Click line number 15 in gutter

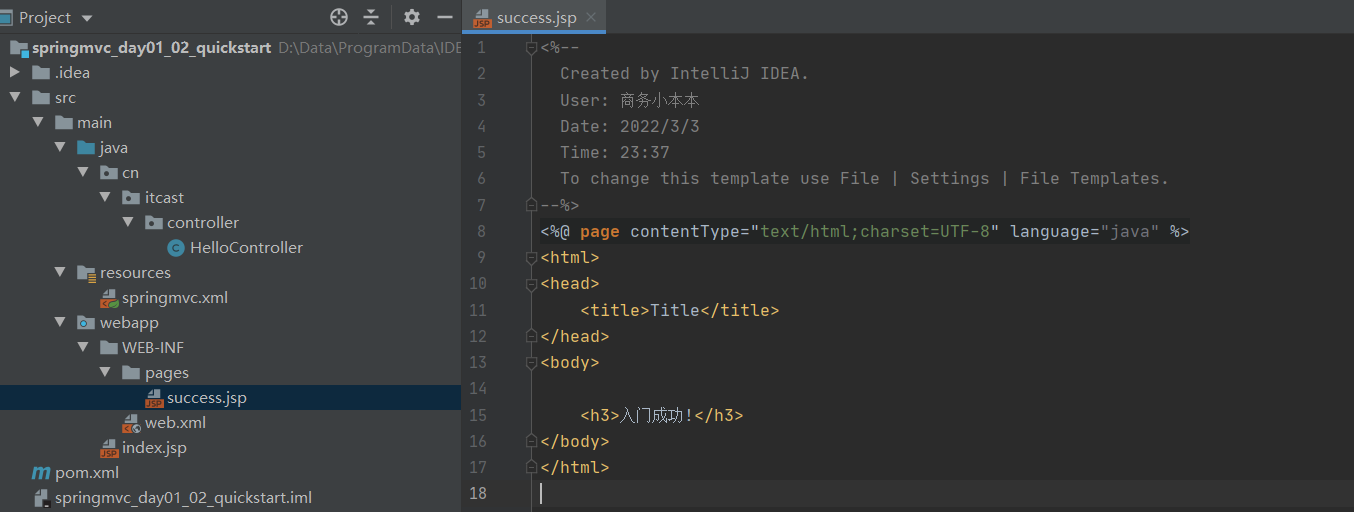click(x=476, y=415)
